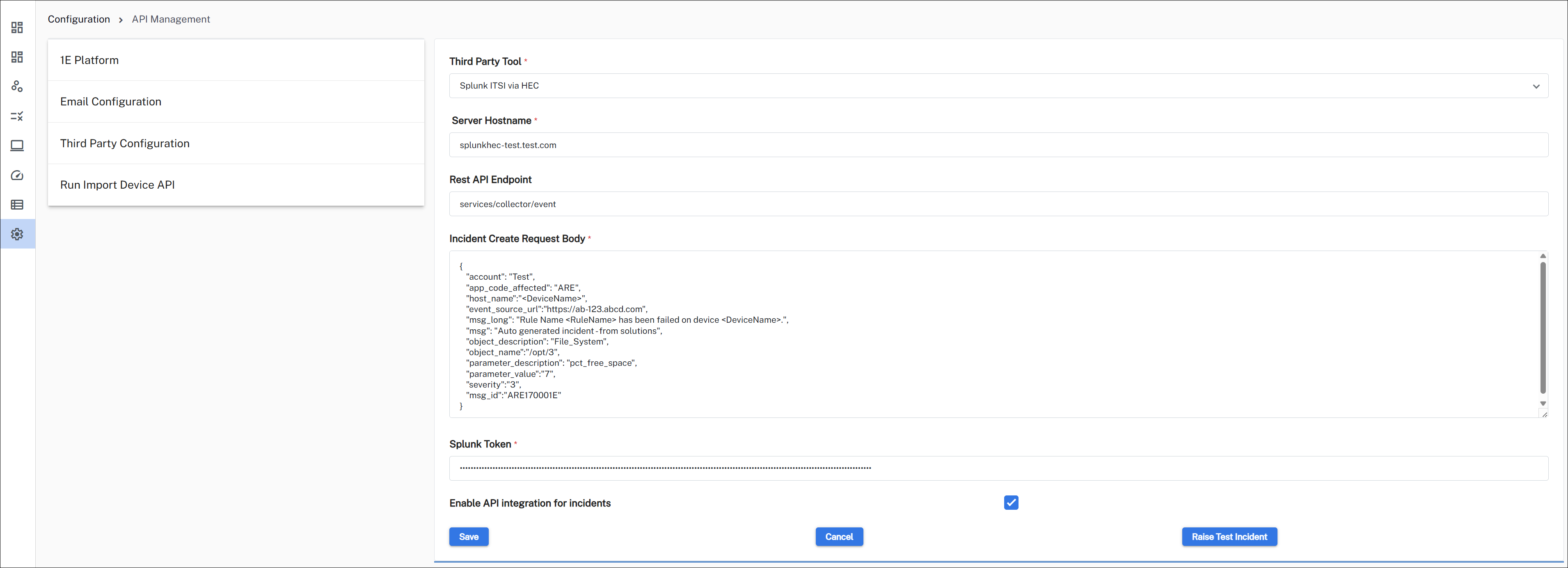The height and width of the screenshot is (568, 1568).
Task: Open the first dashboard icon in sidebar
Action: coord(17,27)
